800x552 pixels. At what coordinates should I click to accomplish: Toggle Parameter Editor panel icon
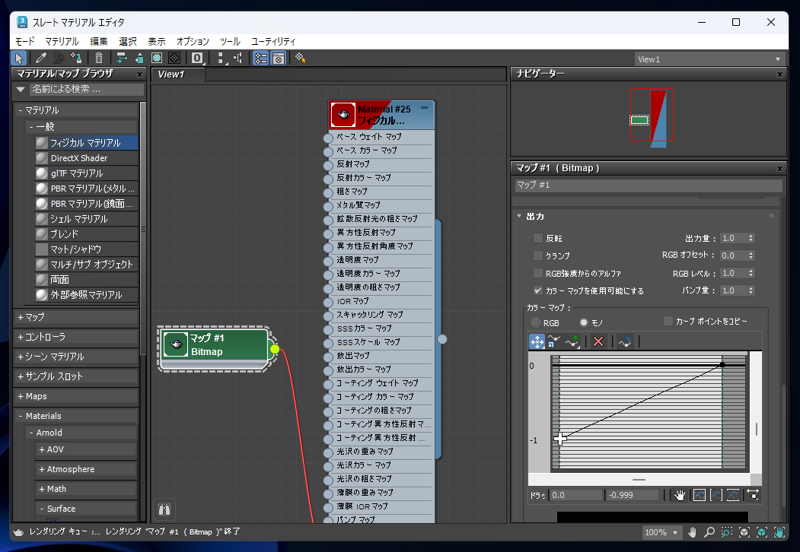point(278,58)
